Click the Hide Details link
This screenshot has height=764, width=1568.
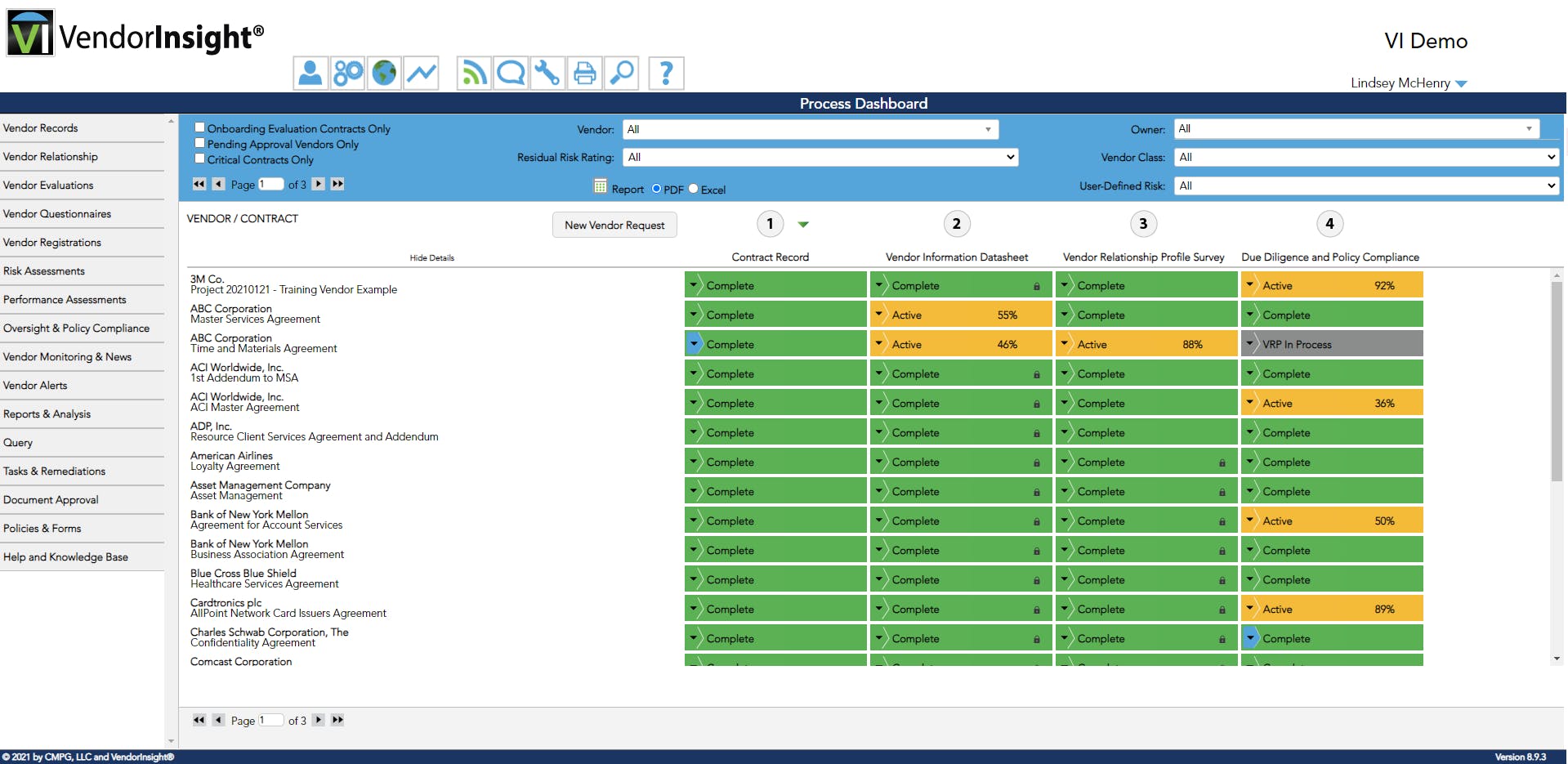(x=431, y=258)
